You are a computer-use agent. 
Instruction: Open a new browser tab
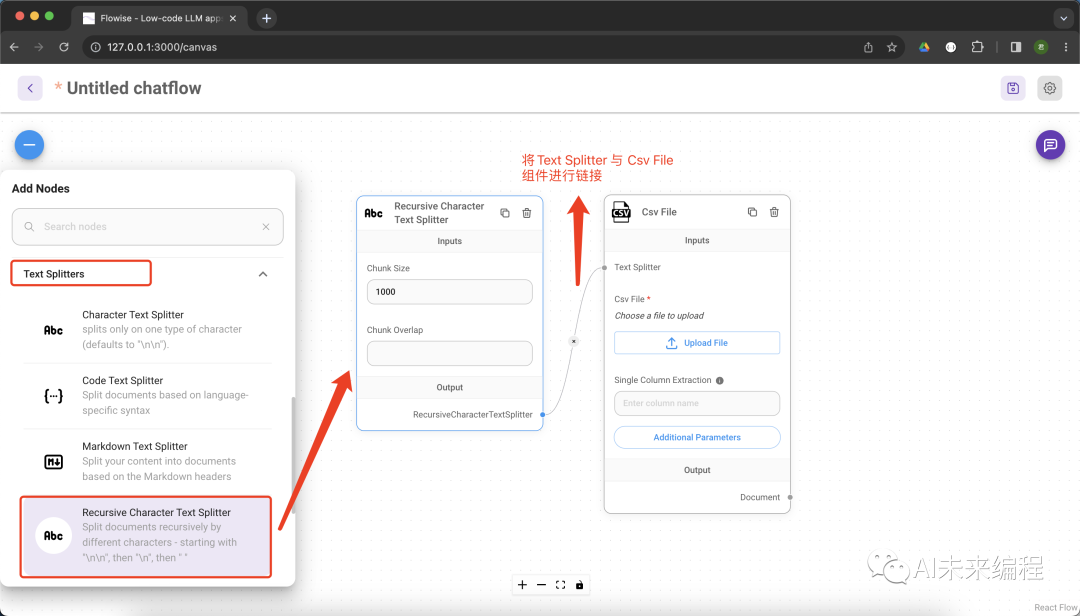point(267,19)
